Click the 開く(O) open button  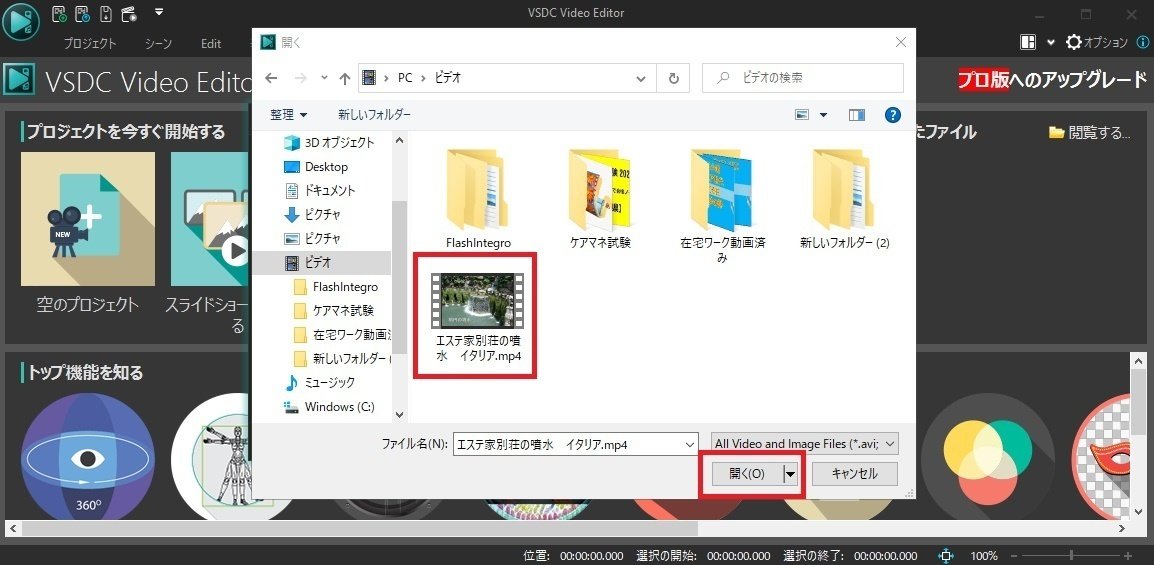point(747,475)
